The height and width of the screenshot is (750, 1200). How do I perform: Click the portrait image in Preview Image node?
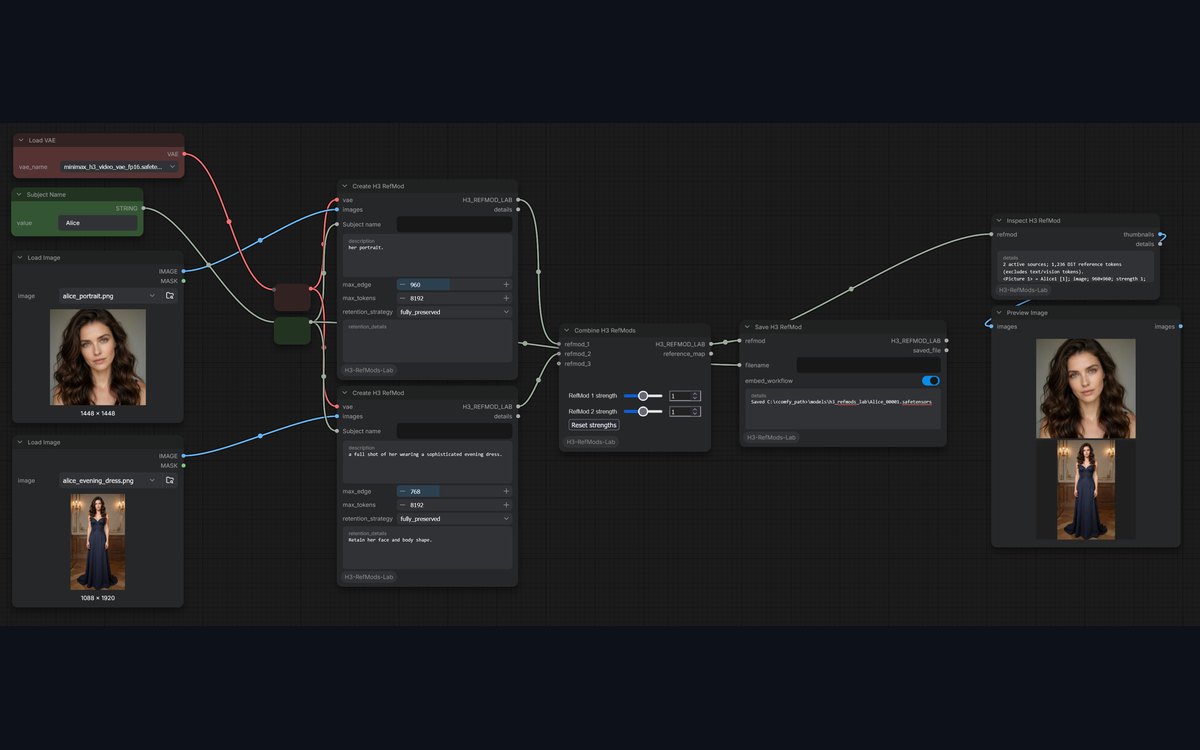[x=1086, y=388]
